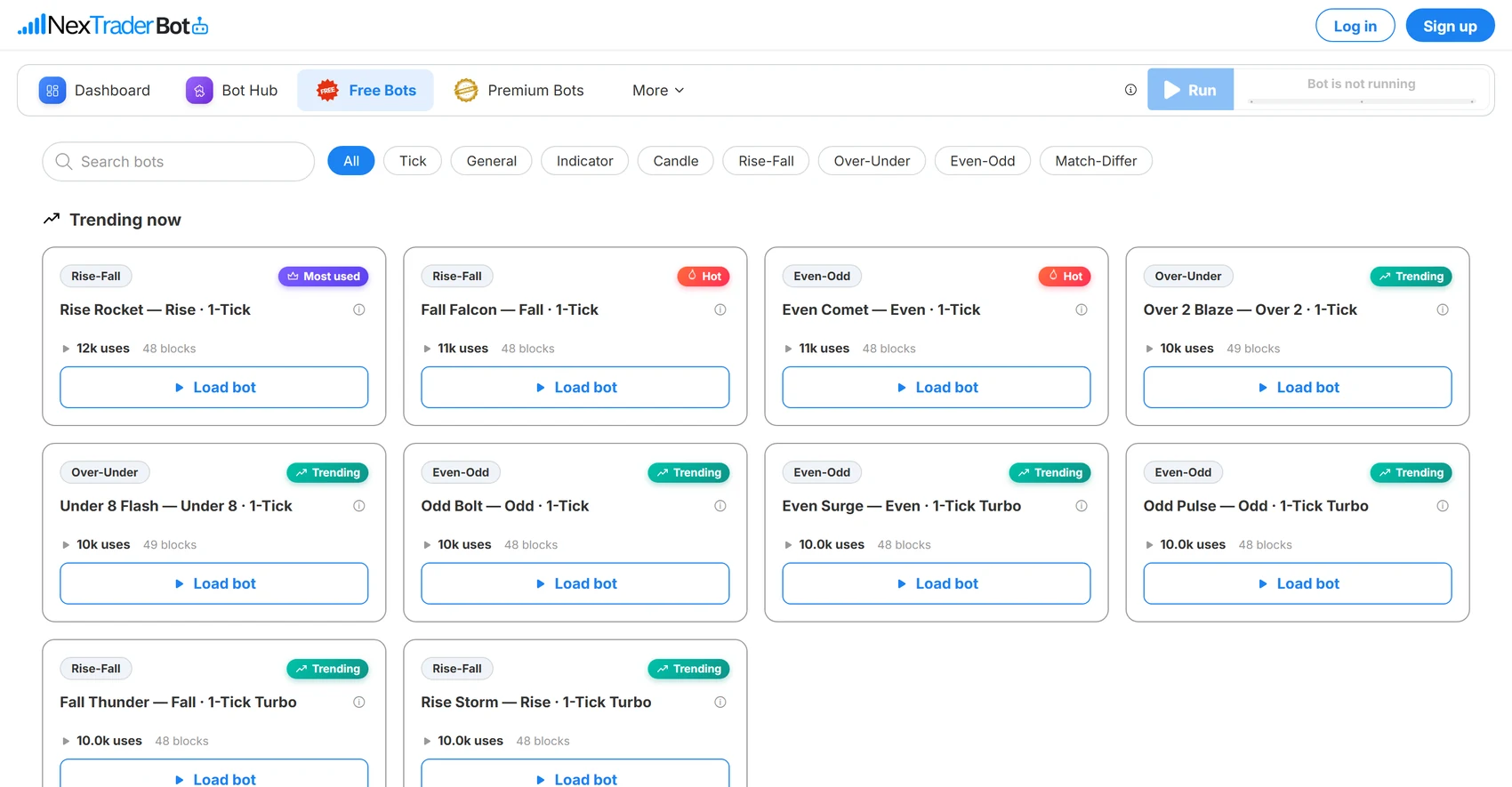1512x787 pixels.
Task: Filter bots by Tick
Action: [413, 161]
